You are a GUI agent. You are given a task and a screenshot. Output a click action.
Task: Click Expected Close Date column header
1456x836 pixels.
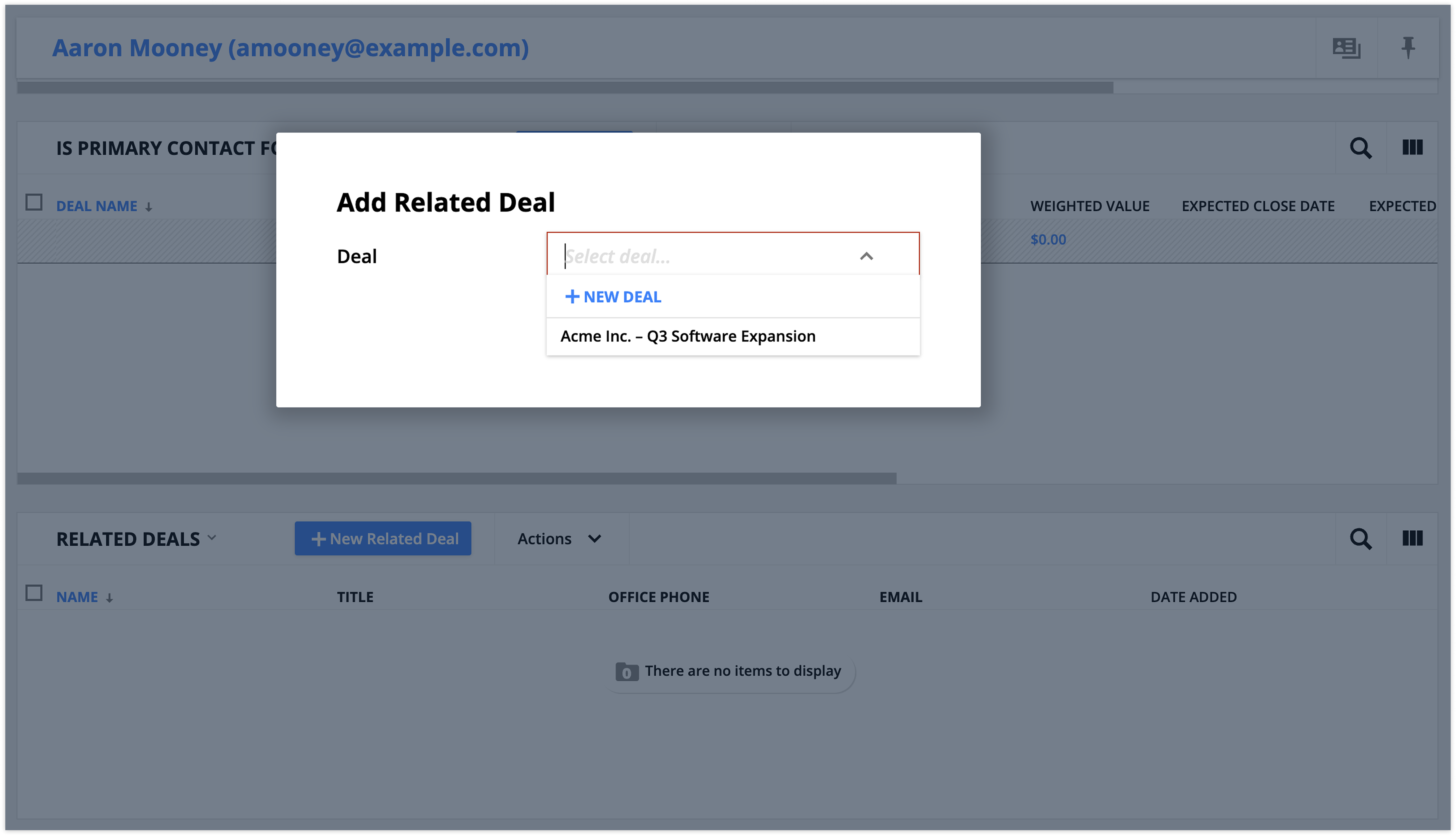pos(1257,206)
